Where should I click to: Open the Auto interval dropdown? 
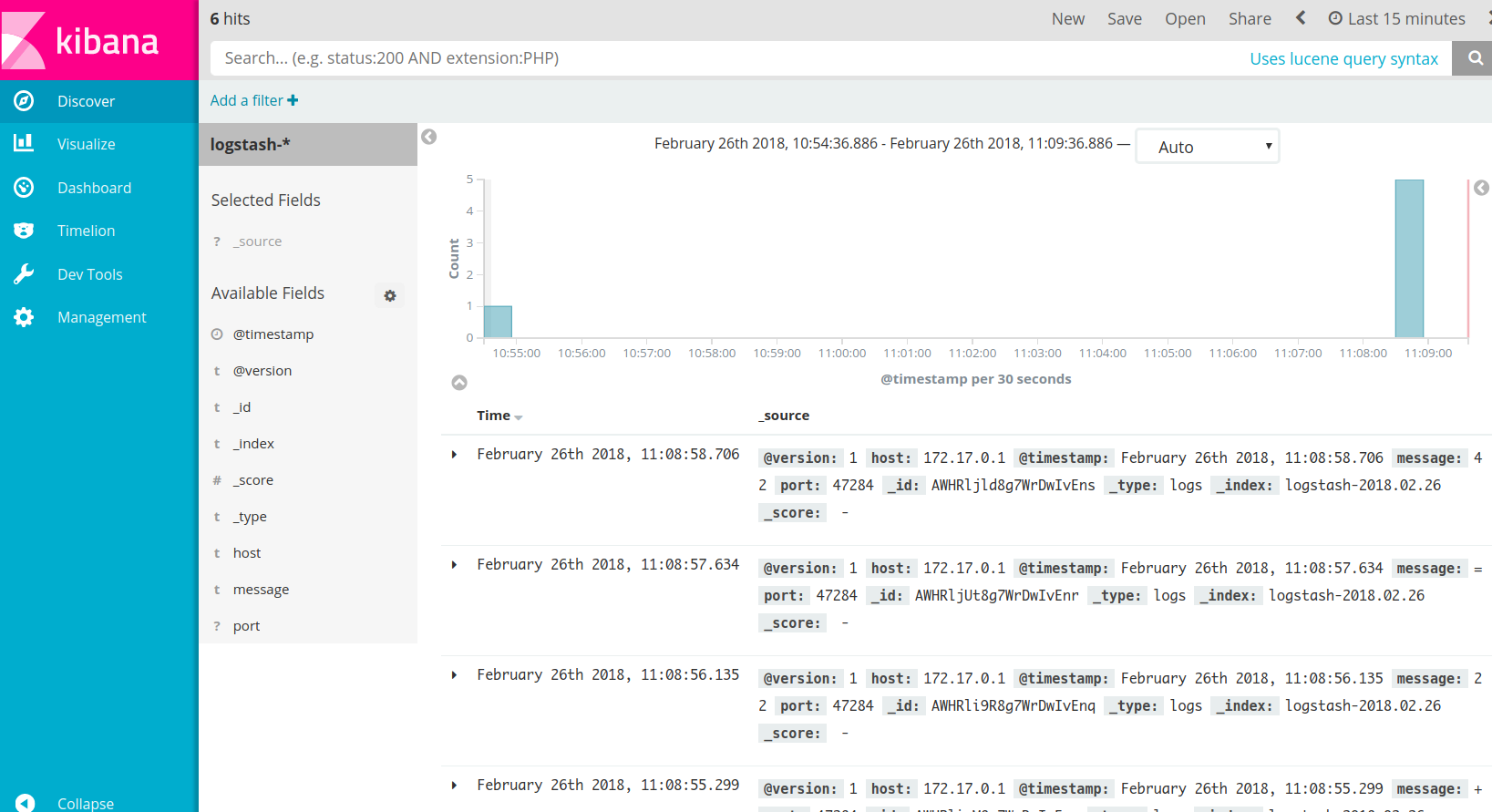coord(1208,147)
